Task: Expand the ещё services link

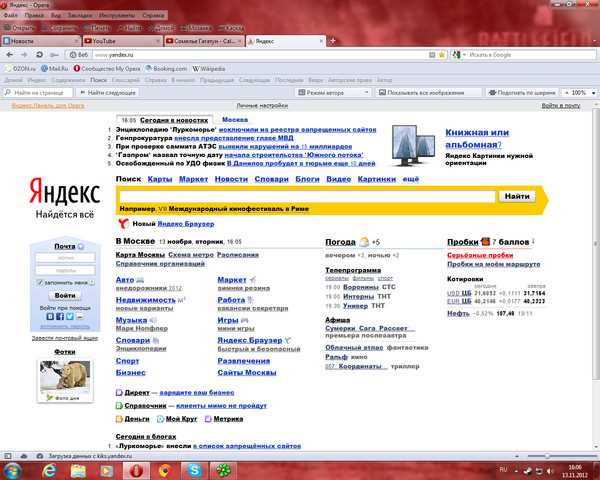Action: click(411, 179)
